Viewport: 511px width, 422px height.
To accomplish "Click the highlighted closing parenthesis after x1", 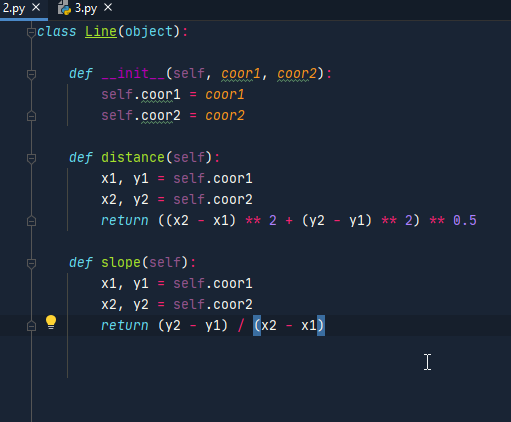I will (321, 325).
